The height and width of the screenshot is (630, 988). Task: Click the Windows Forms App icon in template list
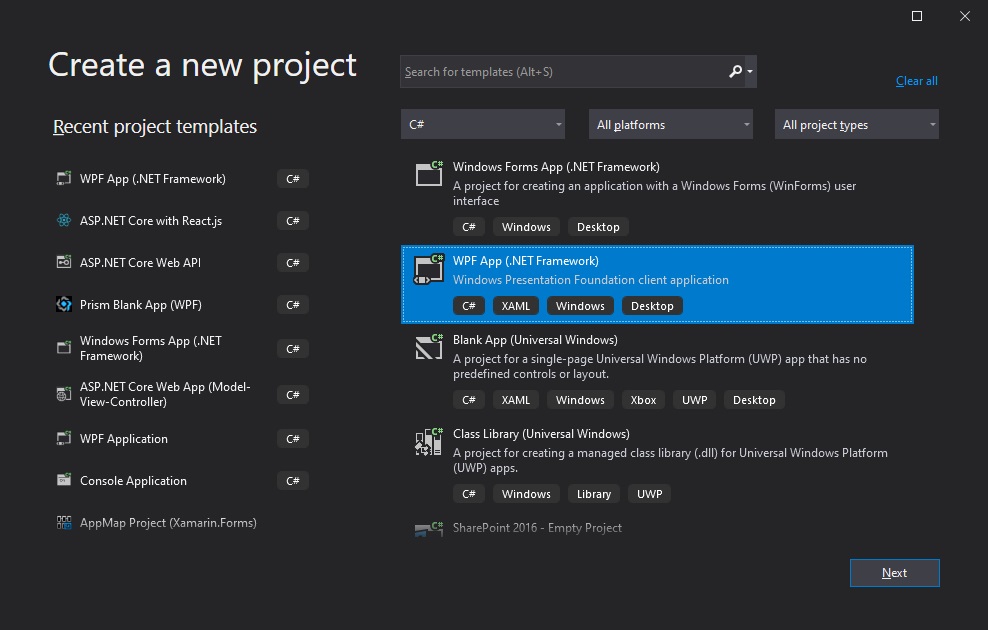tap(429, 174)
